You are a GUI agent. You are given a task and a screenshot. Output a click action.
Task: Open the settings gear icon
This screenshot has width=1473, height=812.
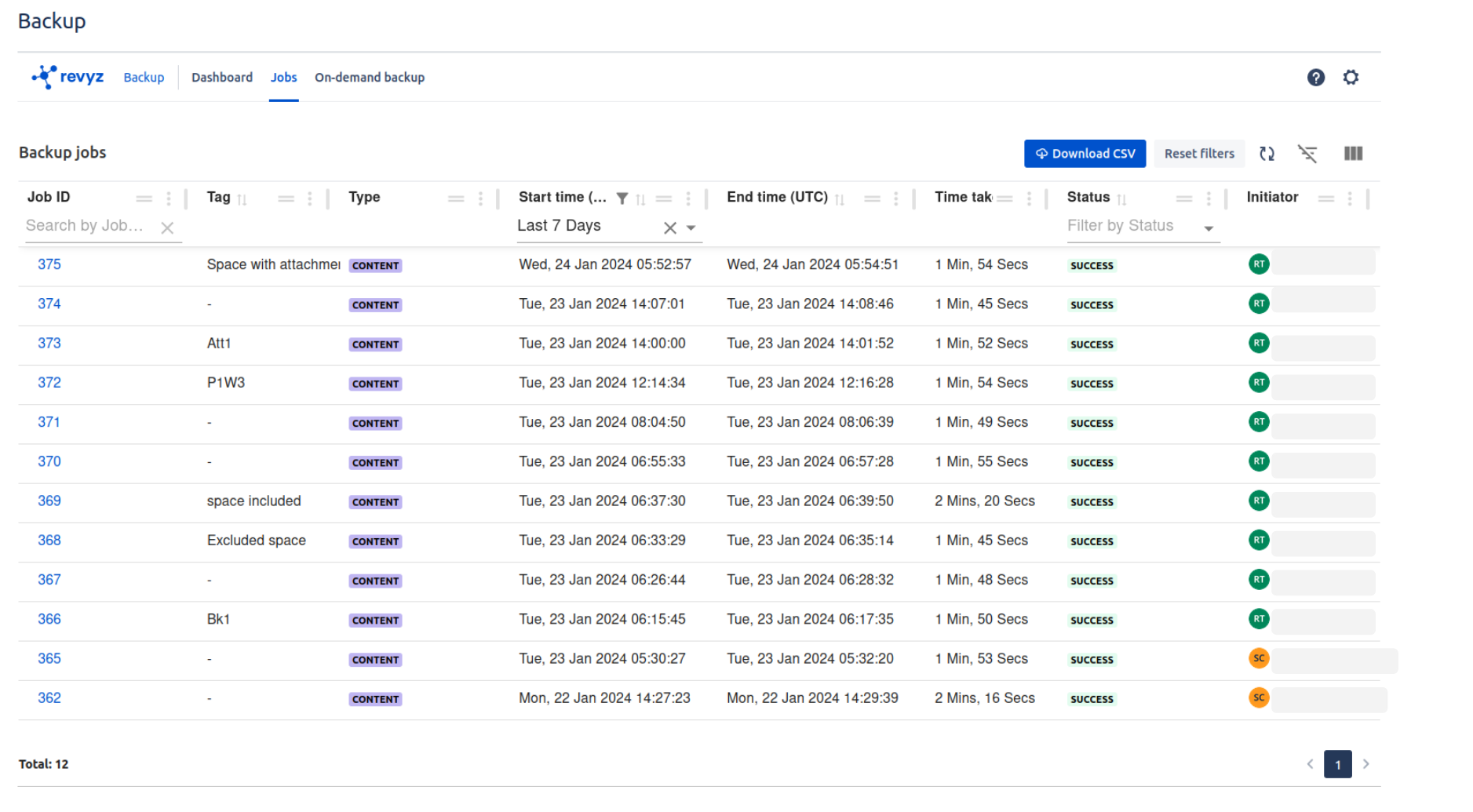tap(1350, 77)
